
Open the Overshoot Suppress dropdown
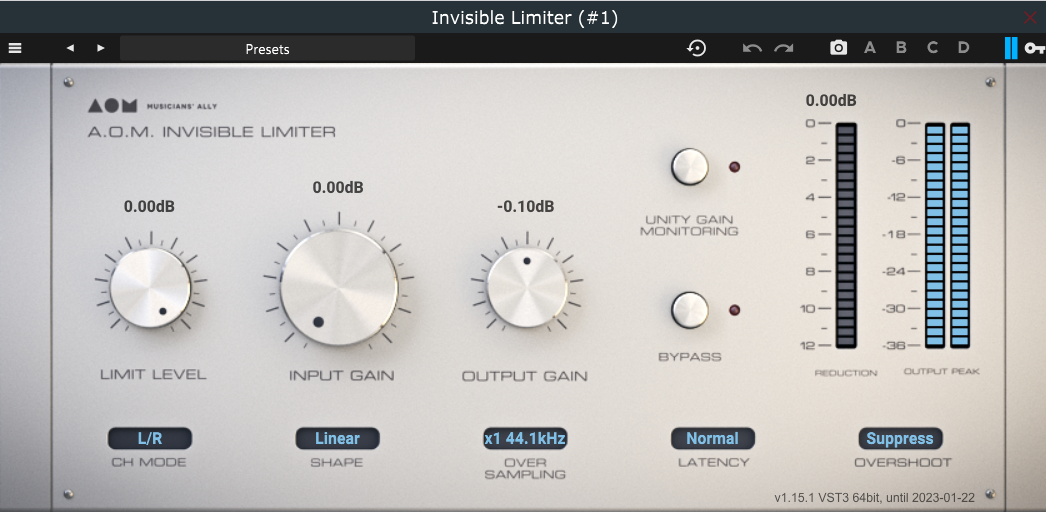pos(900,439)
